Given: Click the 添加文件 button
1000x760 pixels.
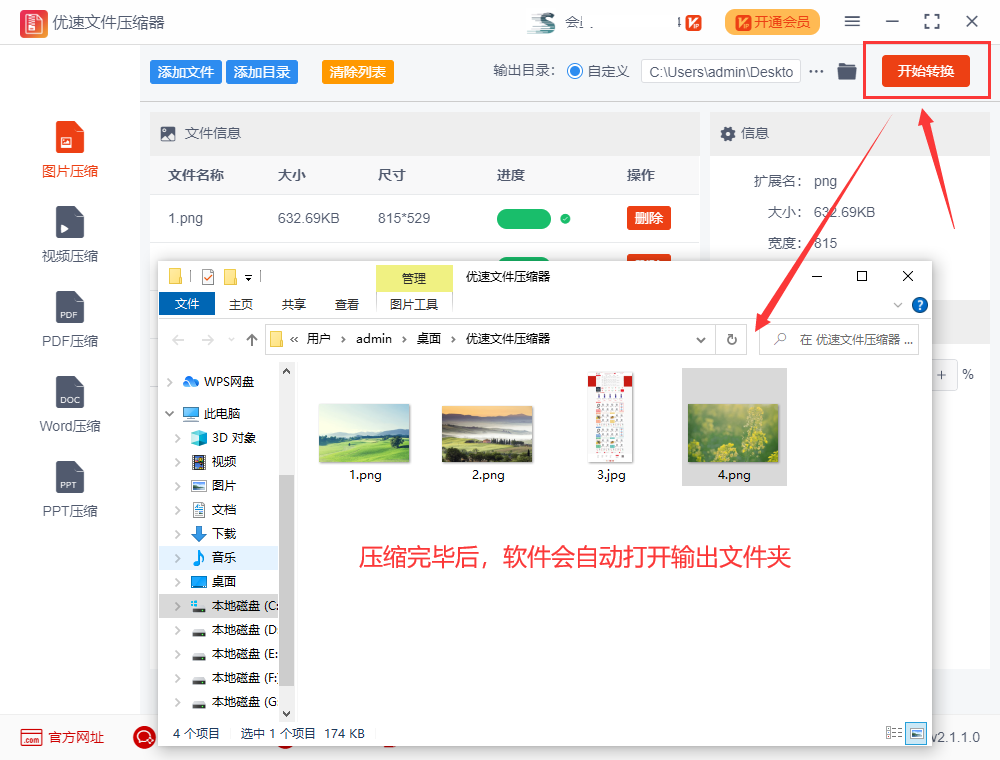Looking at the screenshot, I should point(186,72).
